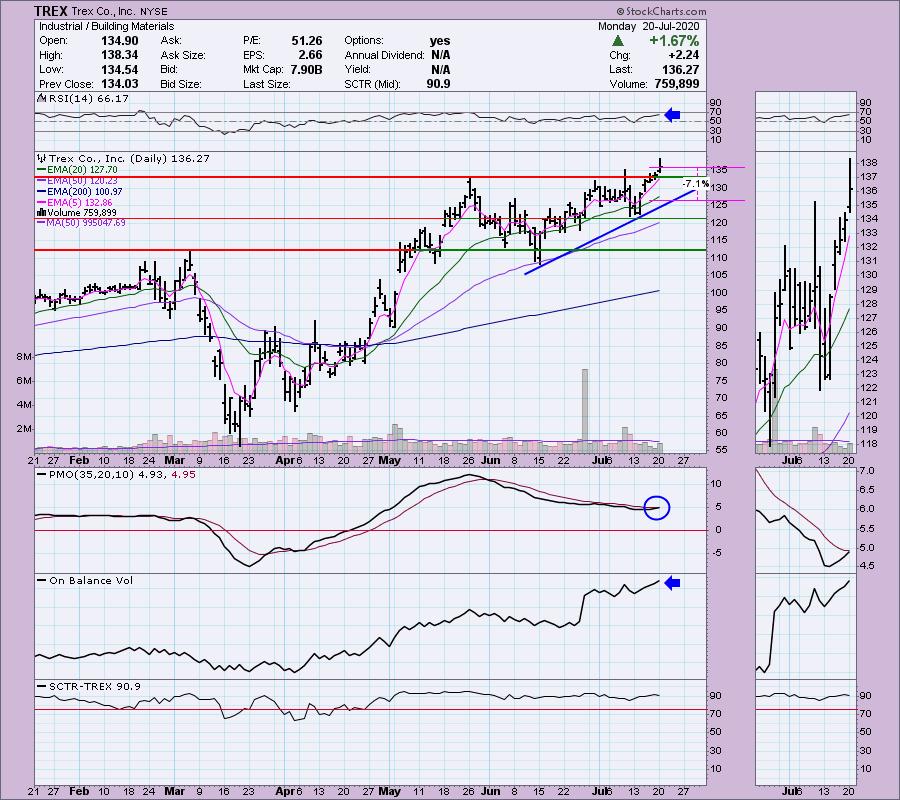This screenshot has width=900, height=800.
Task: Click the 2M volume axis label
Action: tap(24, 429)
